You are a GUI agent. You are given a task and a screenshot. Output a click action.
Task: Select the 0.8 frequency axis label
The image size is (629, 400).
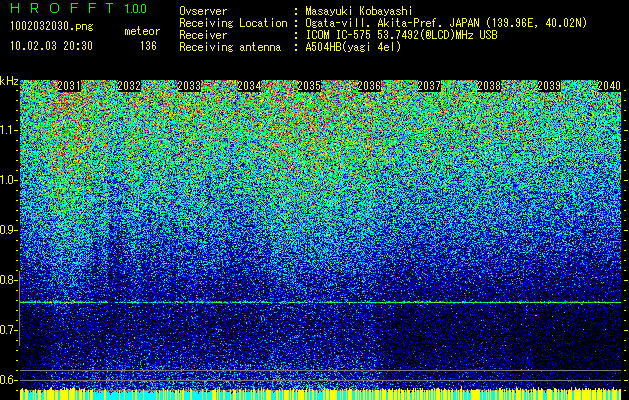(x=9, y=280)
